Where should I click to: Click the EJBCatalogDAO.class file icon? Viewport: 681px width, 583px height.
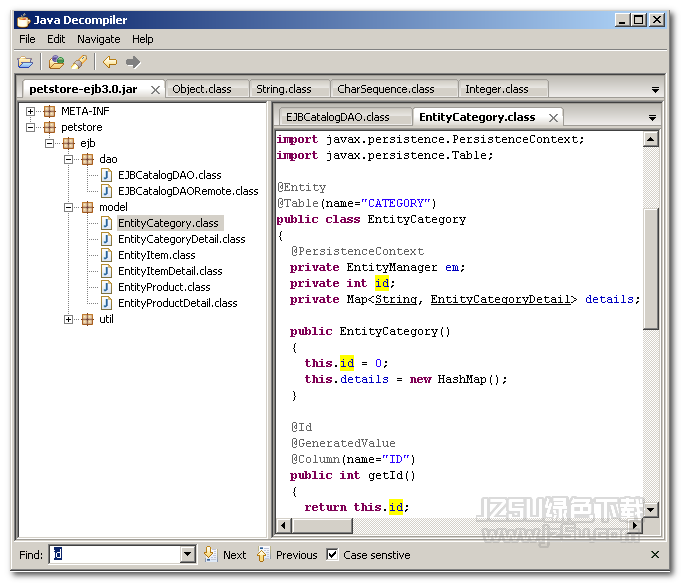coord(106,175)
